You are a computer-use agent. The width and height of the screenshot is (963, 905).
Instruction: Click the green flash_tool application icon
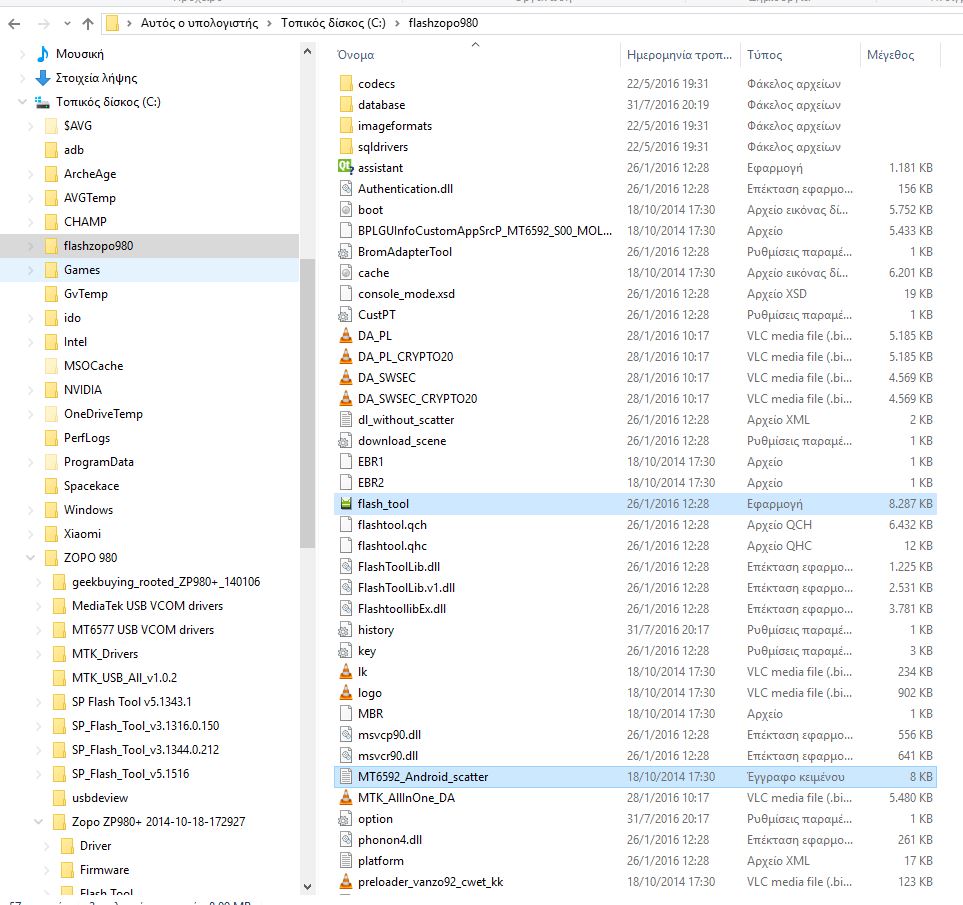(x=345, y=504)
